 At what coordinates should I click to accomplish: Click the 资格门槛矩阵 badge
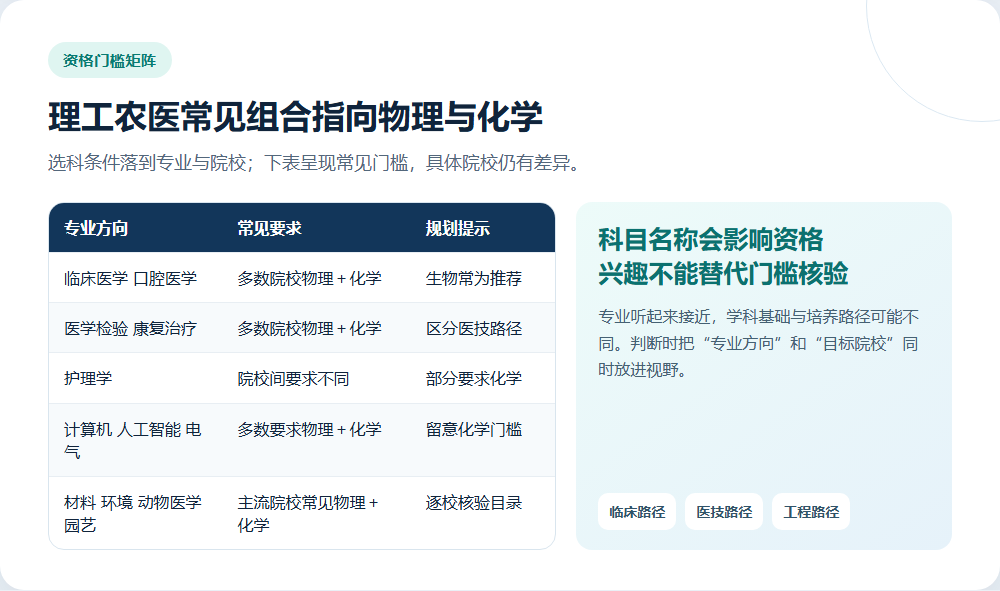pos(110,61)
